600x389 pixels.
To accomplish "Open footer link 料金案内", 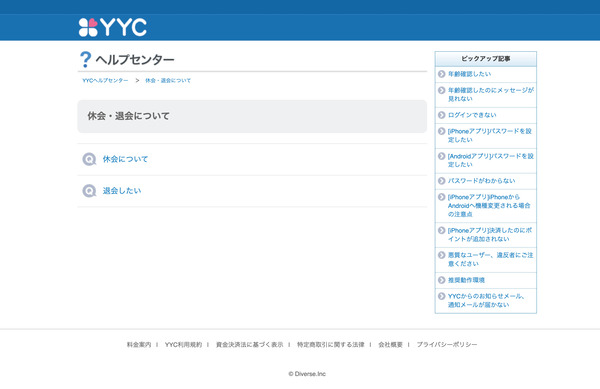I will [139, 345].
